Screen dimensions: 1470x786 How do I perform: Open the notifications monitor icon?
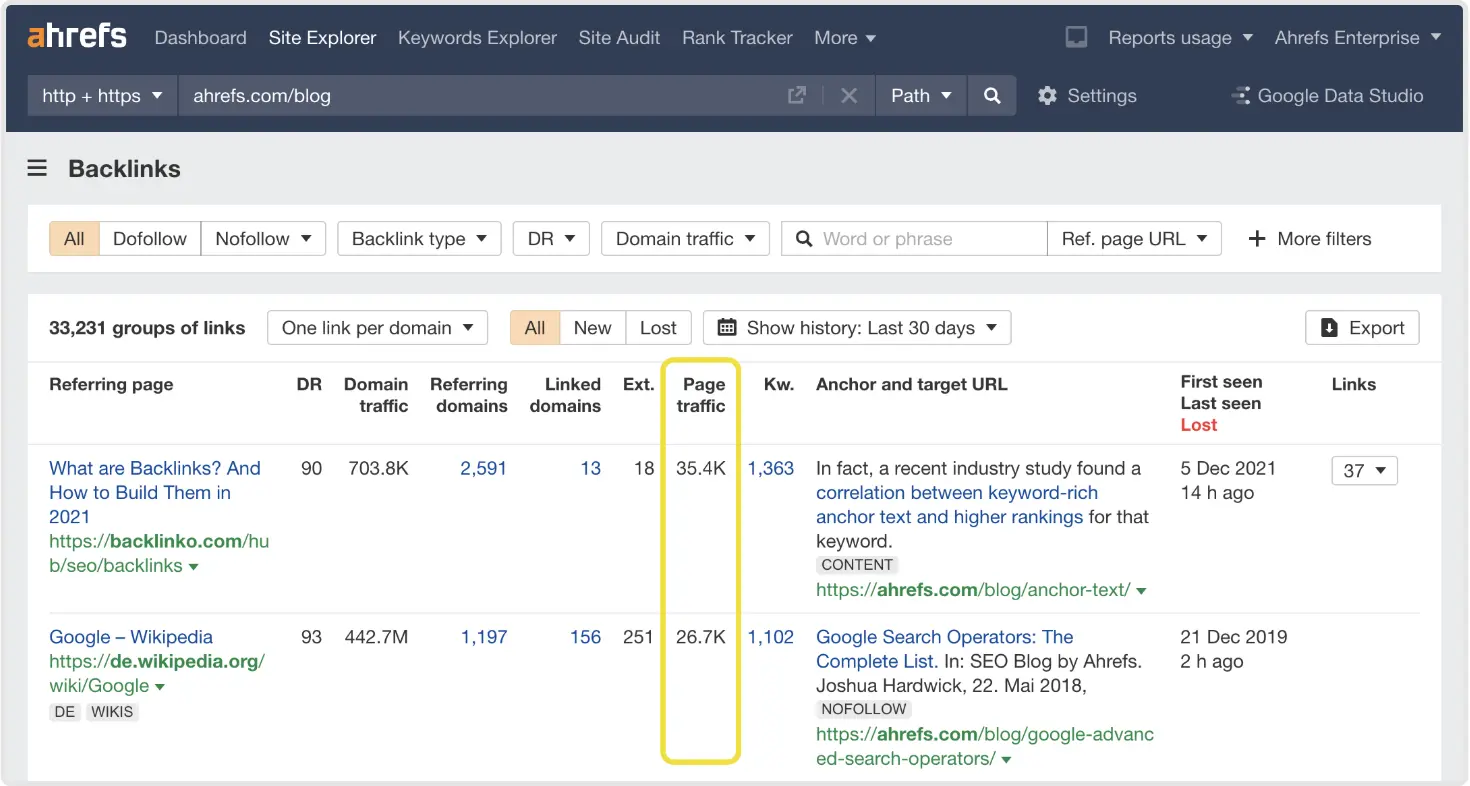tap(1076, 38)
